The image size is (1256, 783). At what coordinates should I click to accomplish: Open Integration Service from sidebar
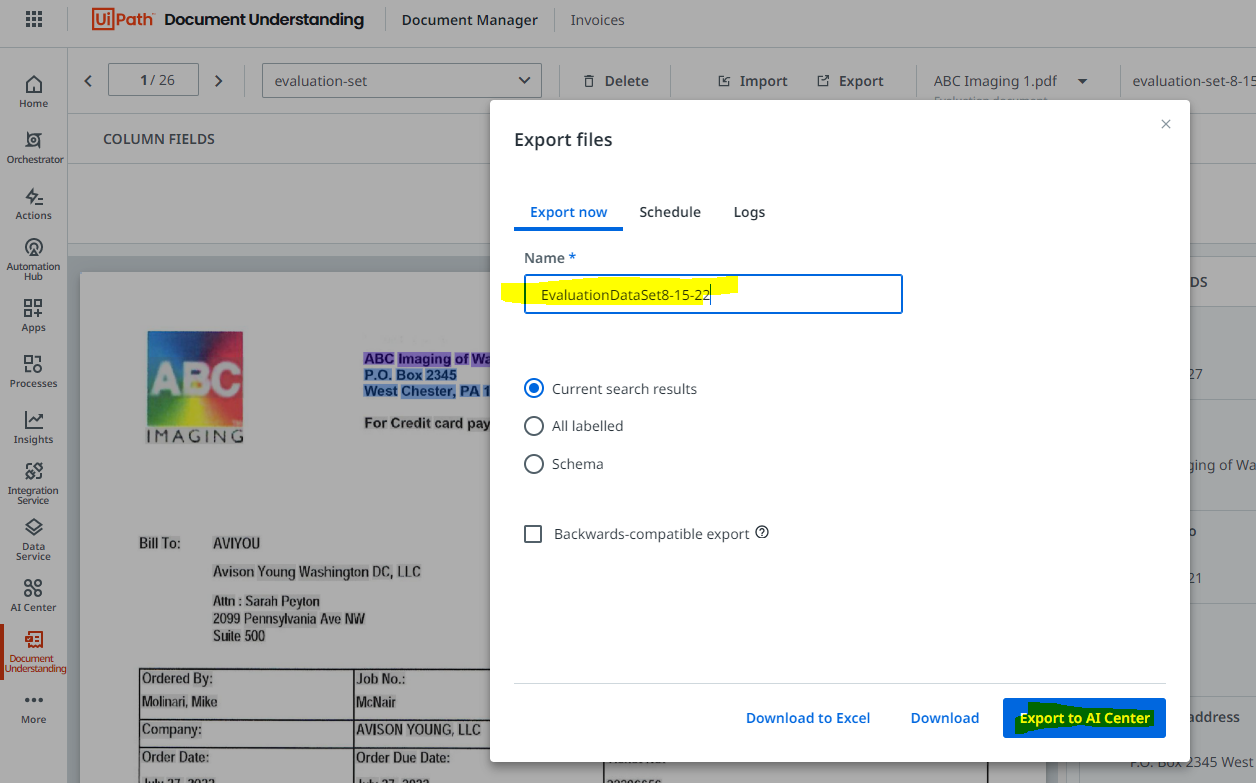(33, 482)
